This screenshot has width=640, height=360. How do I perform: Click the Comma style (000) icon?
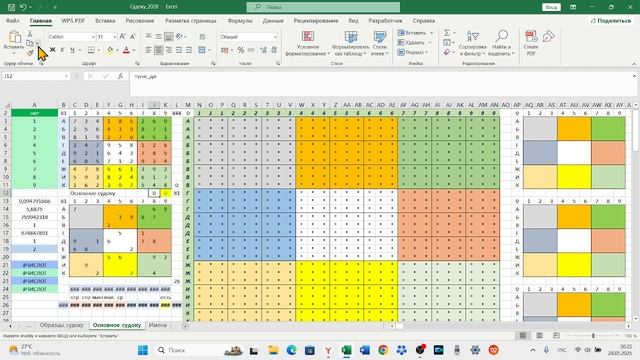[x=251, y=50]
